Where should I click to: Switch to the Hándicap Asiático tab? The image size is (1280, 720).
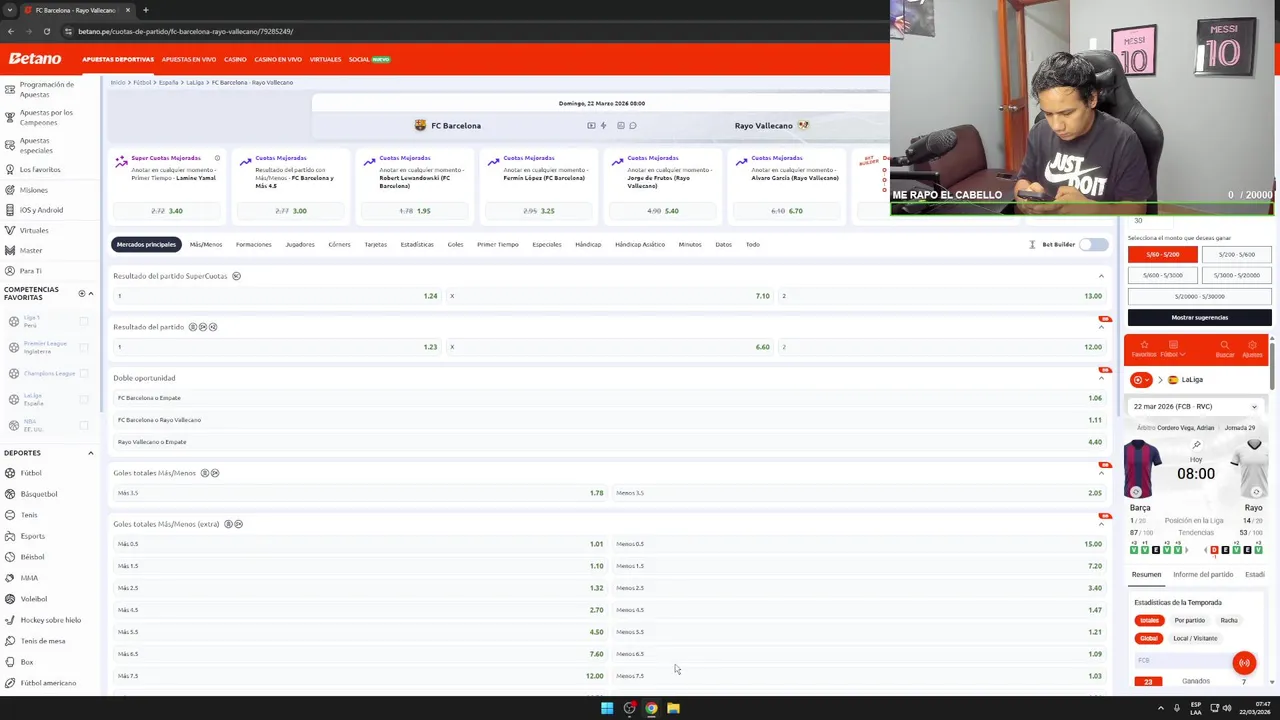(x=640, y=244)
